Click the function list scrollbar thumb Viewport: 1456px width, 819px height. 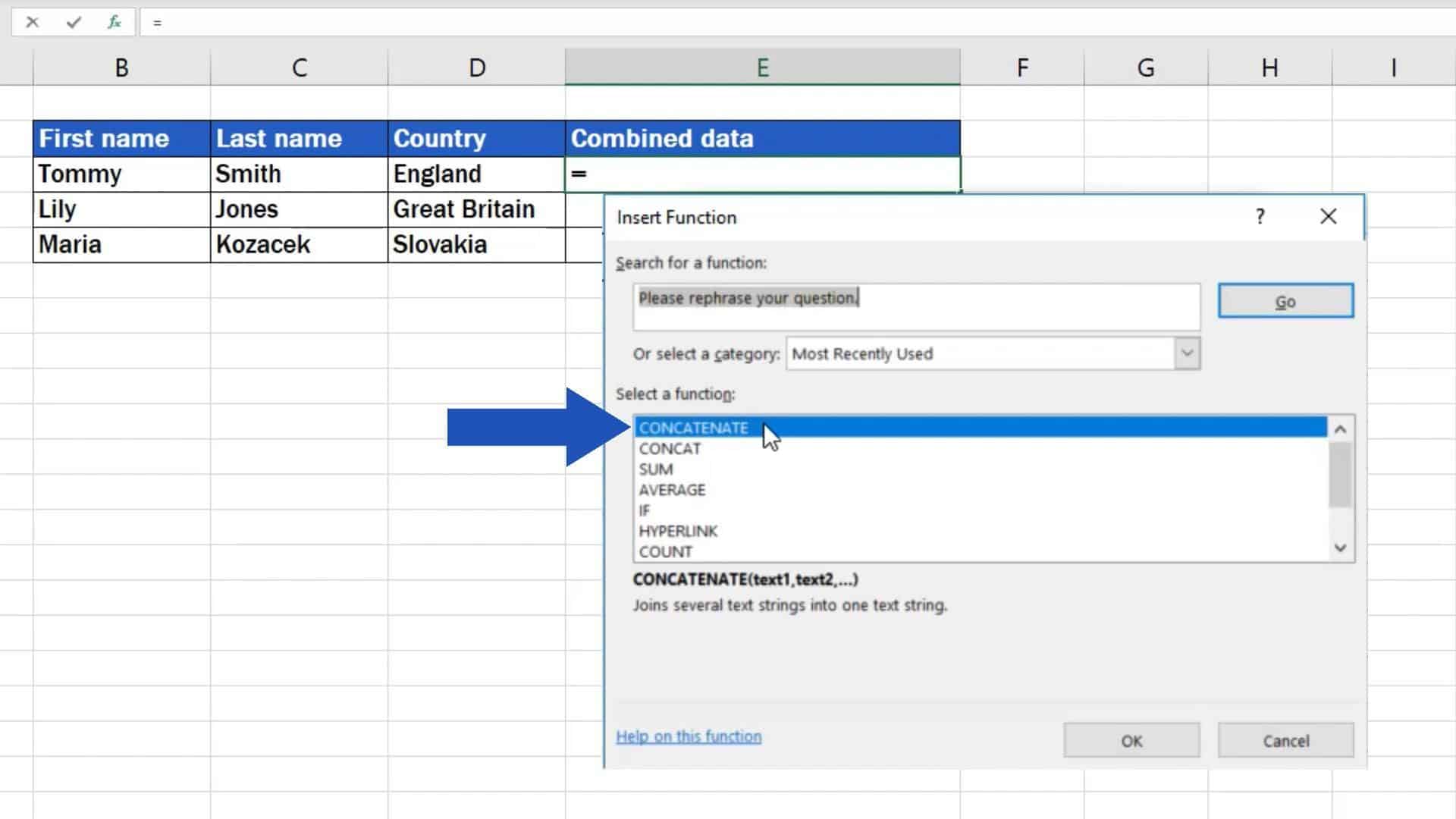[x=1340, y=475]
